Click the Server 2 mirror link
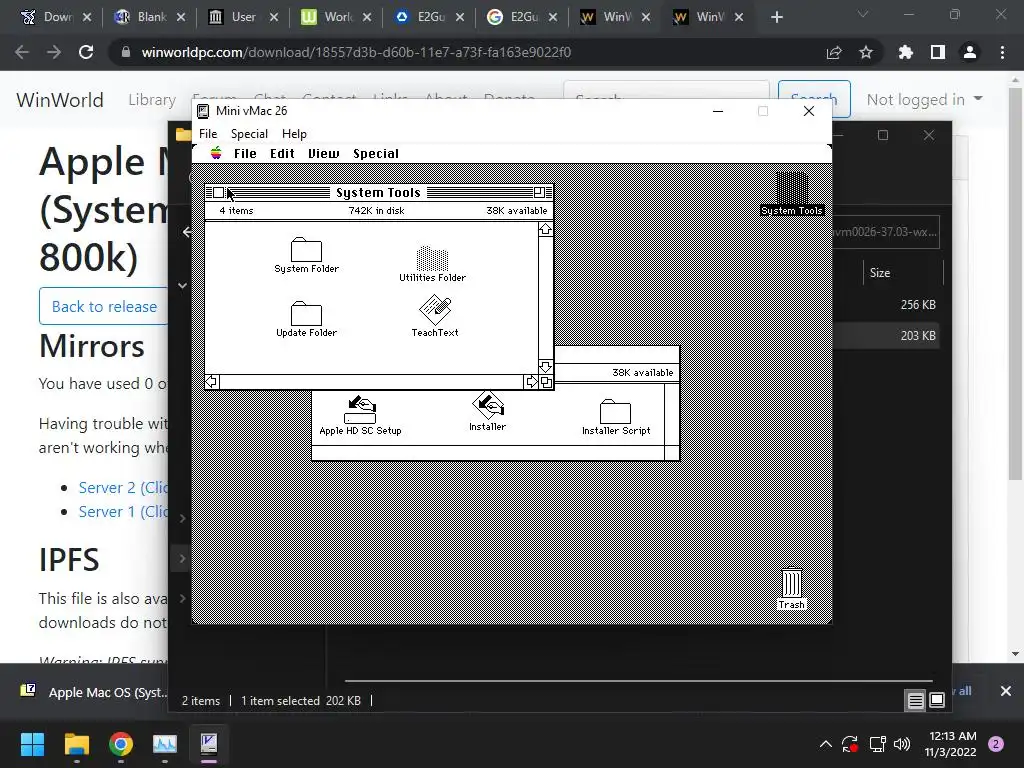Image resolution: width=1024 pixels, height=768 pixels. point(124,487)
